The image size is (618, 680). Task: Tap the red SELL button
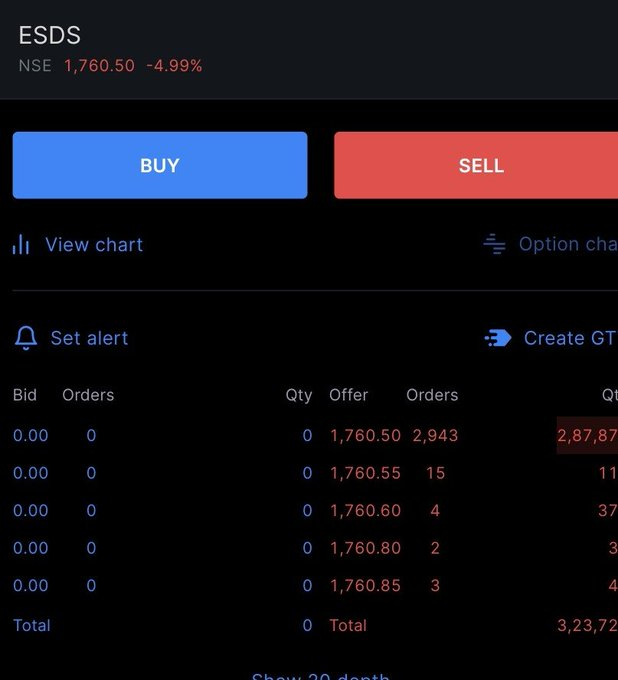pyautogui.click(x=476, y=165)
